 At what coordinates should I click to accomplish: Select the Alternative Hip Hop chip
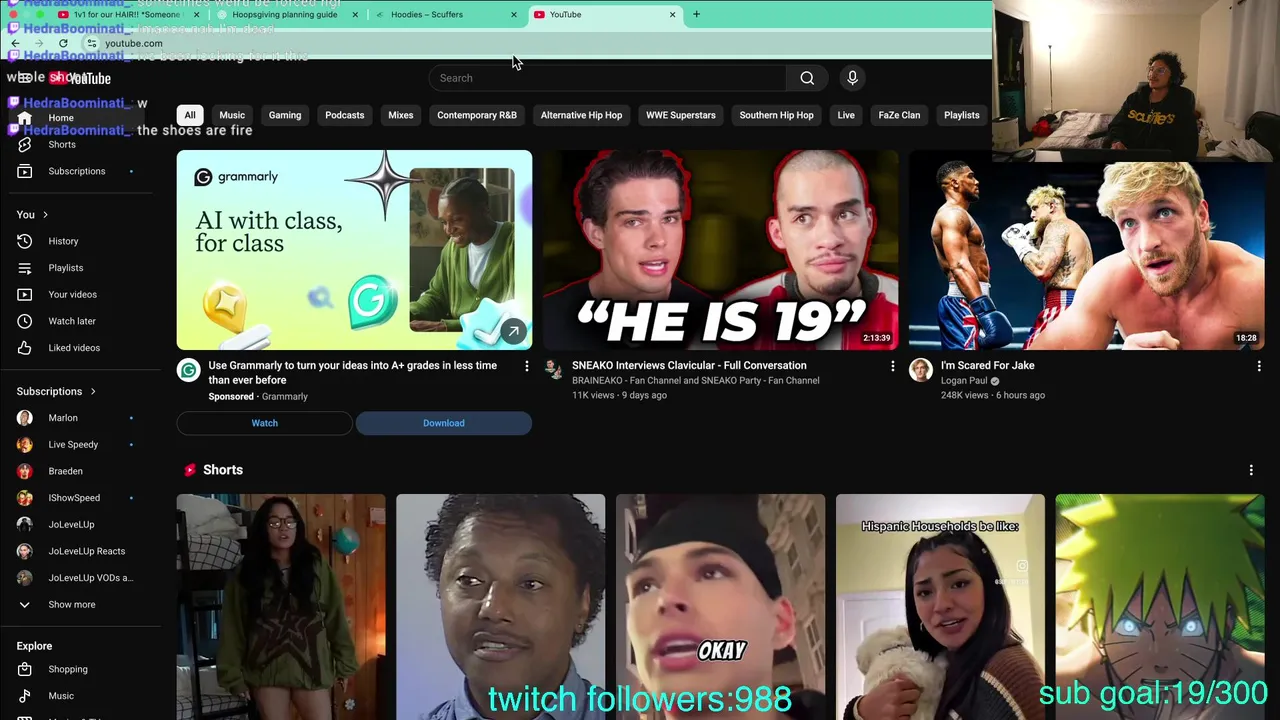point(581,115)
